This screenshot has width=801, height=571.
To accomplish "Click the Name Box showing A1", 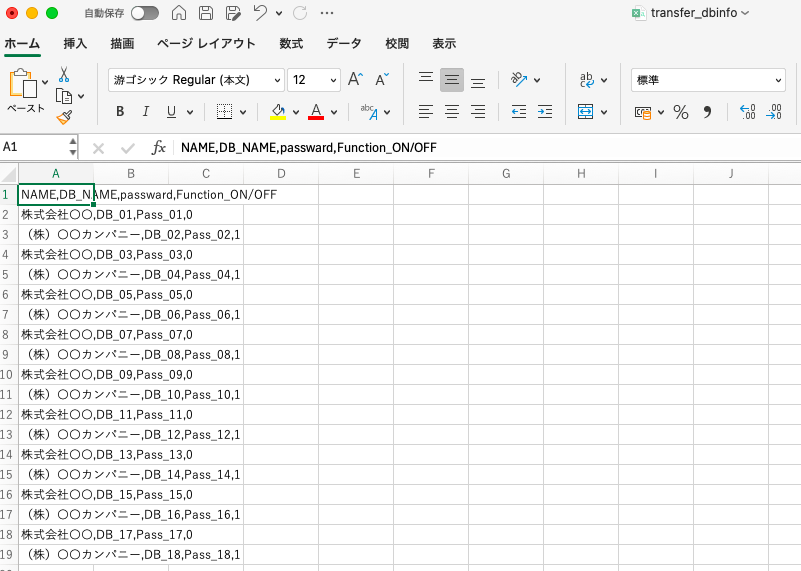I will (x=34, y=147).
